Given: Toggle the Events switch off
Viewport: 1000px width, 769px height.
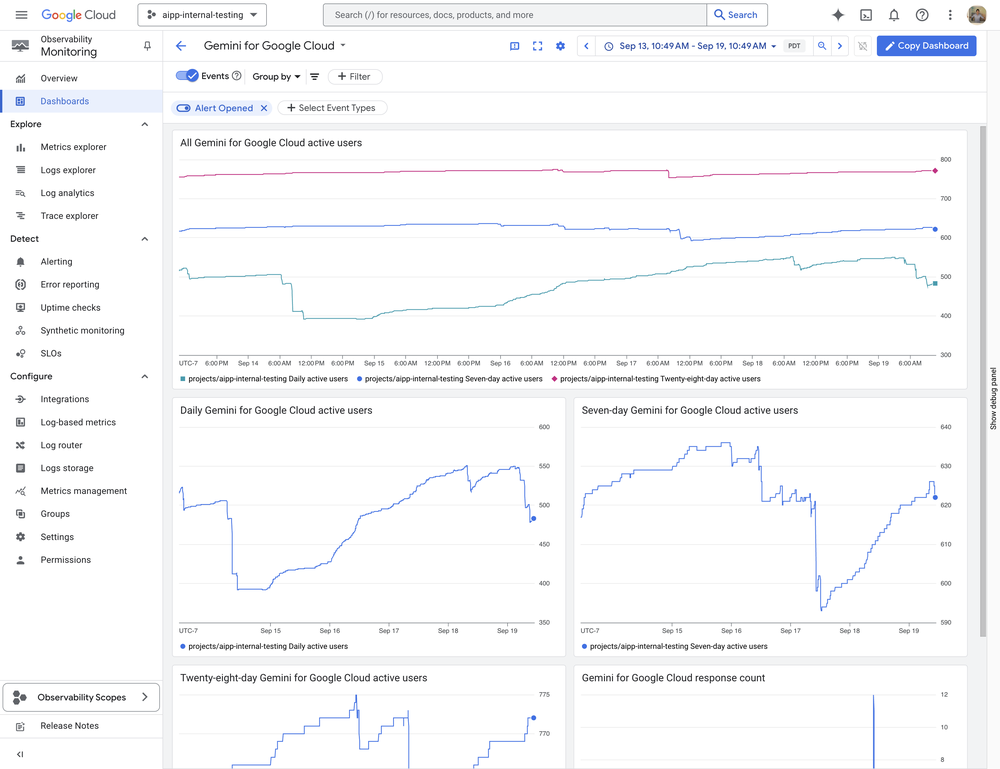Looking at the screenshot, I should click(187, 76).
